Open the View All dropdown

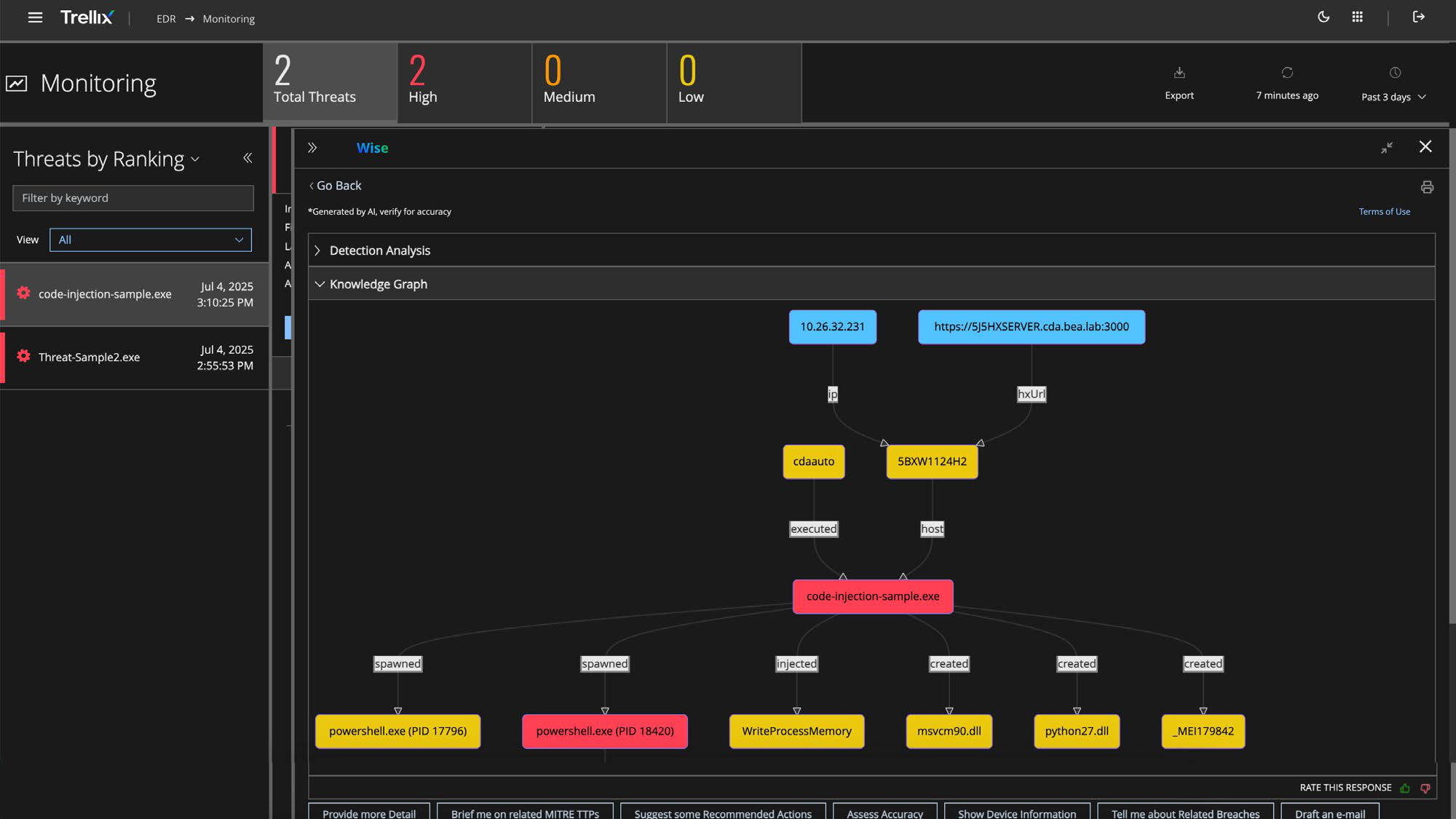click(151, 240)
